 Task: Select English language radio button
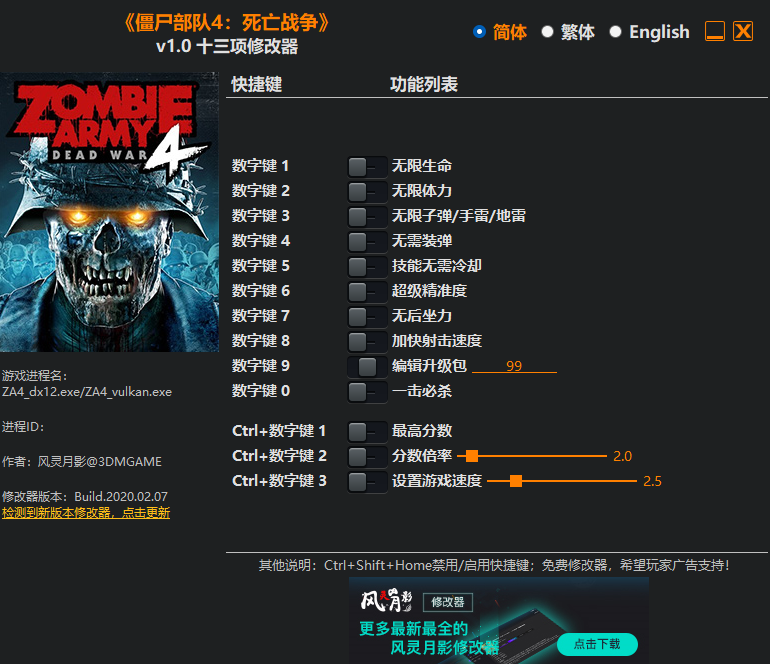pos(615,32)
